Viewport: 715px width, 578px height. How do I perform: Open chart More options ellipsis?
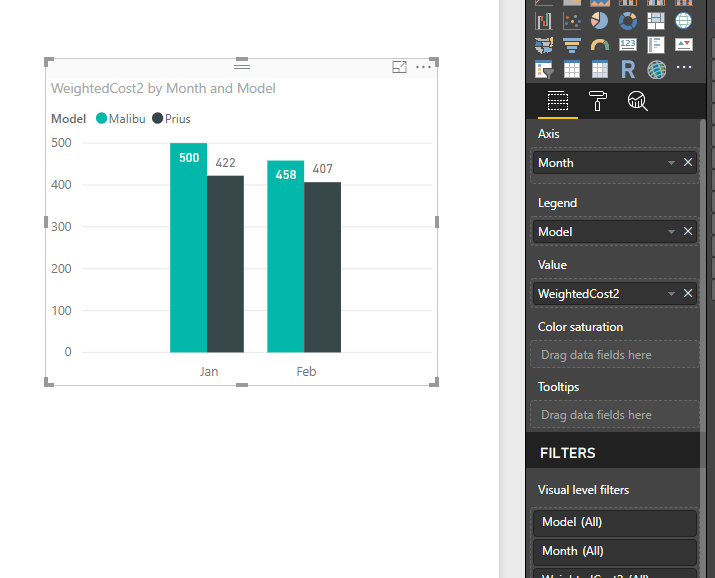[x=424, y=67]
